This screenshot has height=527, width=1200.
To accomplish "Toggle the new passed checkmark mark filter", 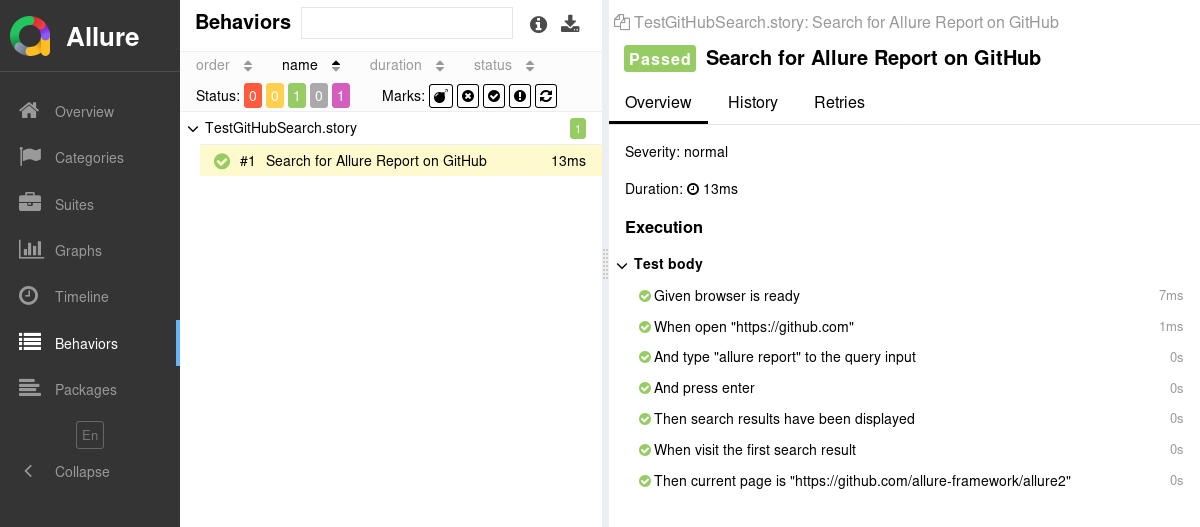I will [x=494, y=96].
